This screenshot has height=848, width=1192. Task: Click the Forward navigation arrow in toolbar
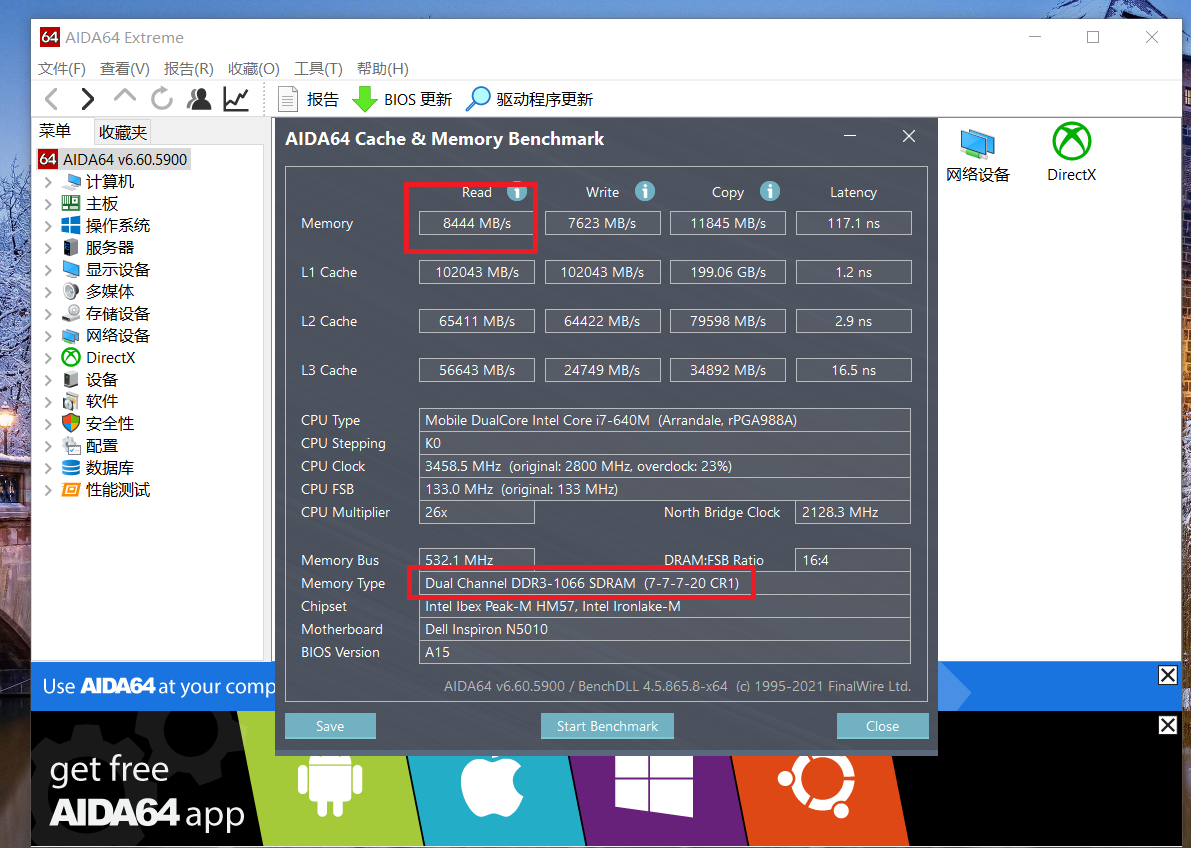pos(88,98)
